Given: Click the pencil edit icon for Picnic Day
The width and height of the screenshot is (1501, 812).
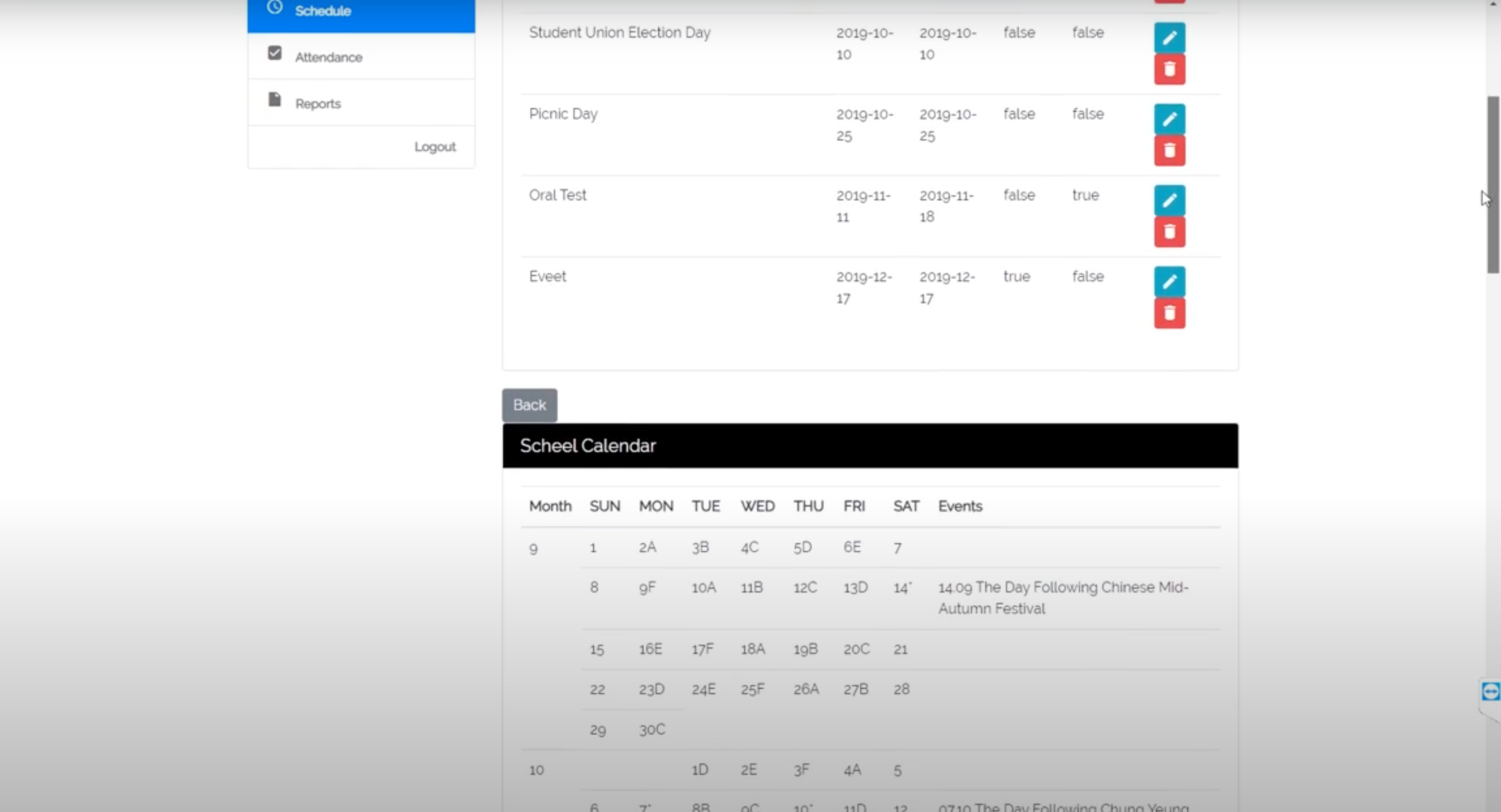Looking at the screenshot, I should pyautogui.click(x=1169, y=119).
